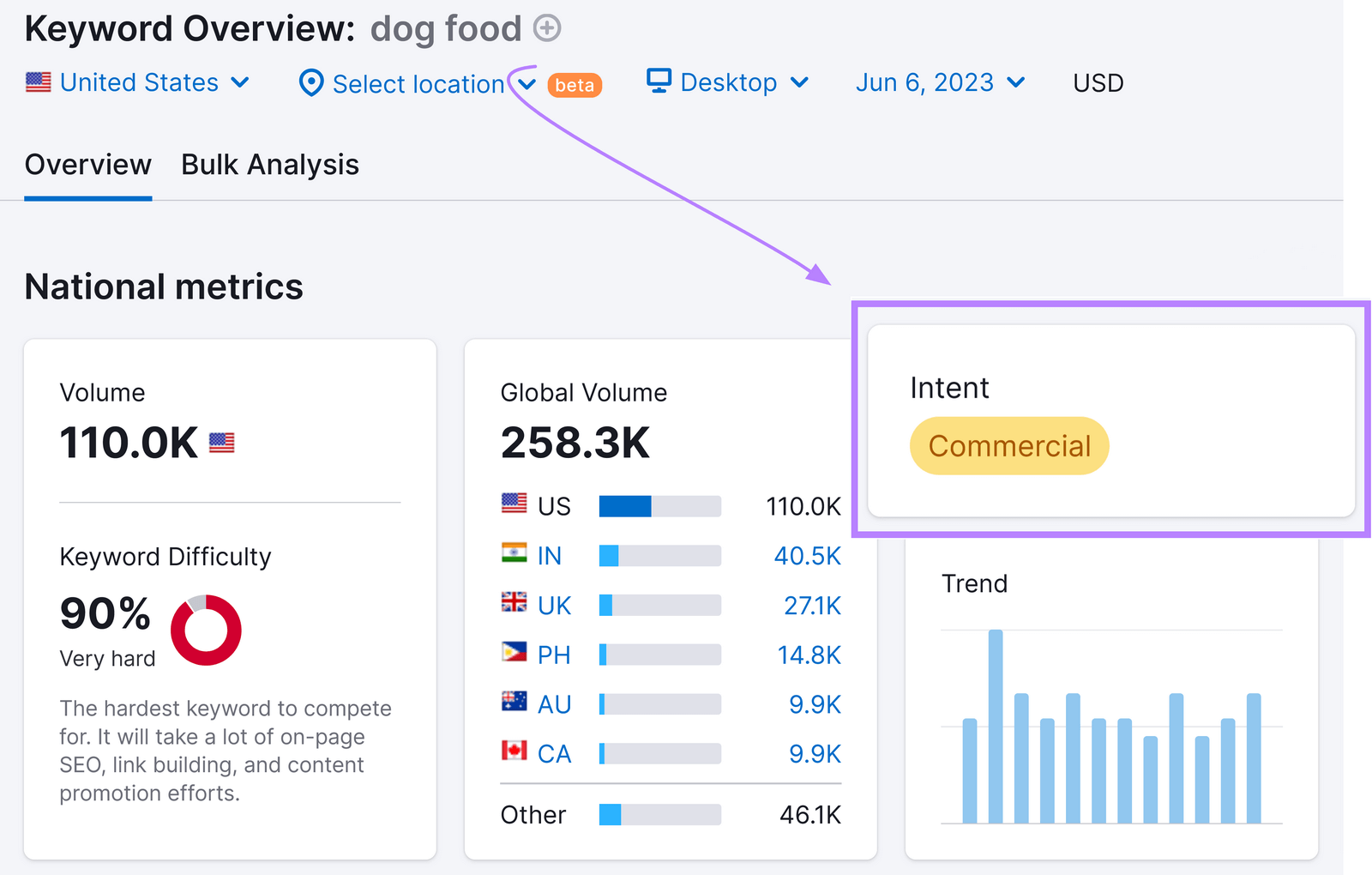Click the 40.5K India volume link
The image size is (1372, 875).
807,555
